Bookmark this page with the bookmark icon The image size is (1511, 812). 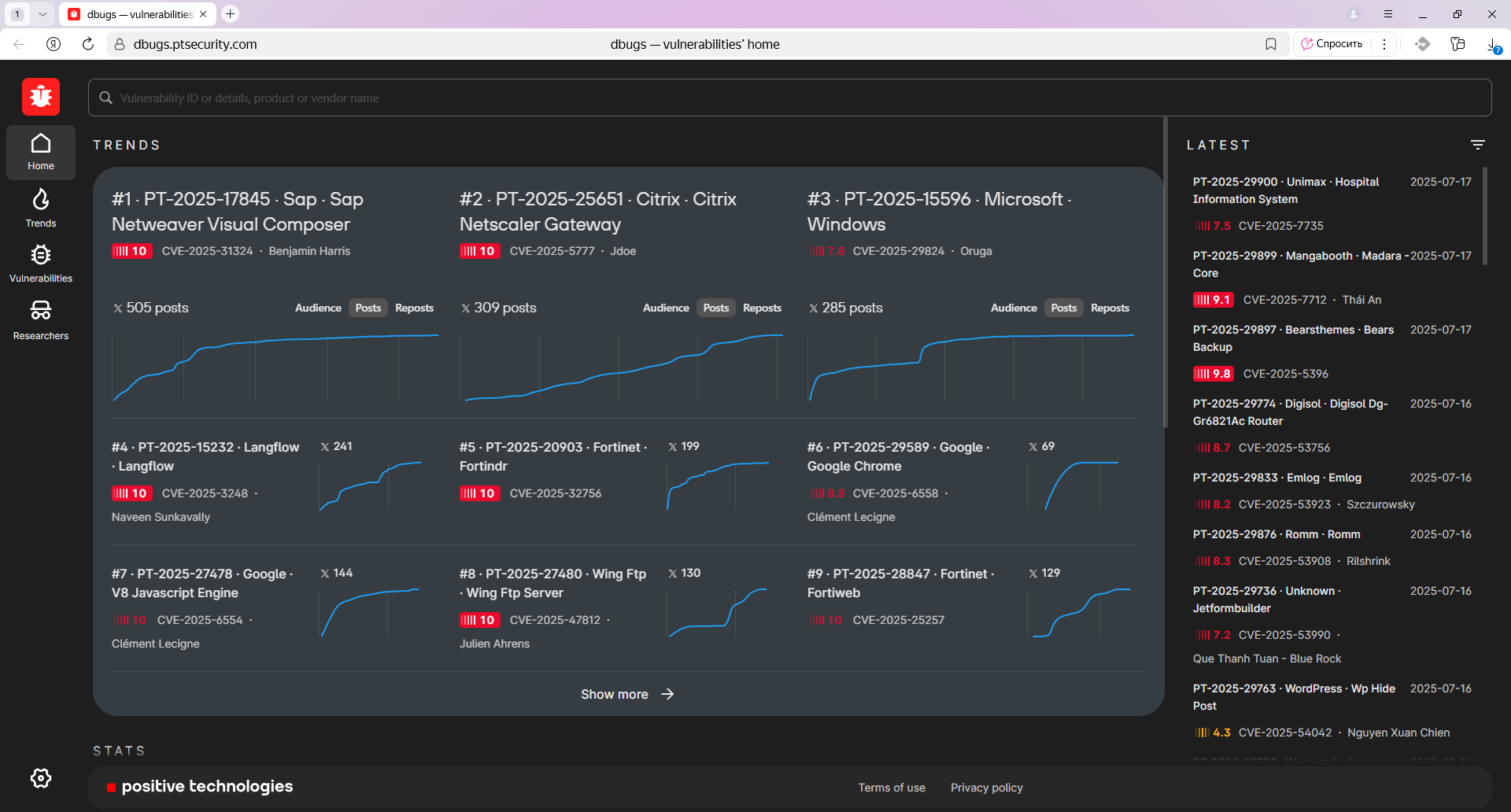point(1270,44)
